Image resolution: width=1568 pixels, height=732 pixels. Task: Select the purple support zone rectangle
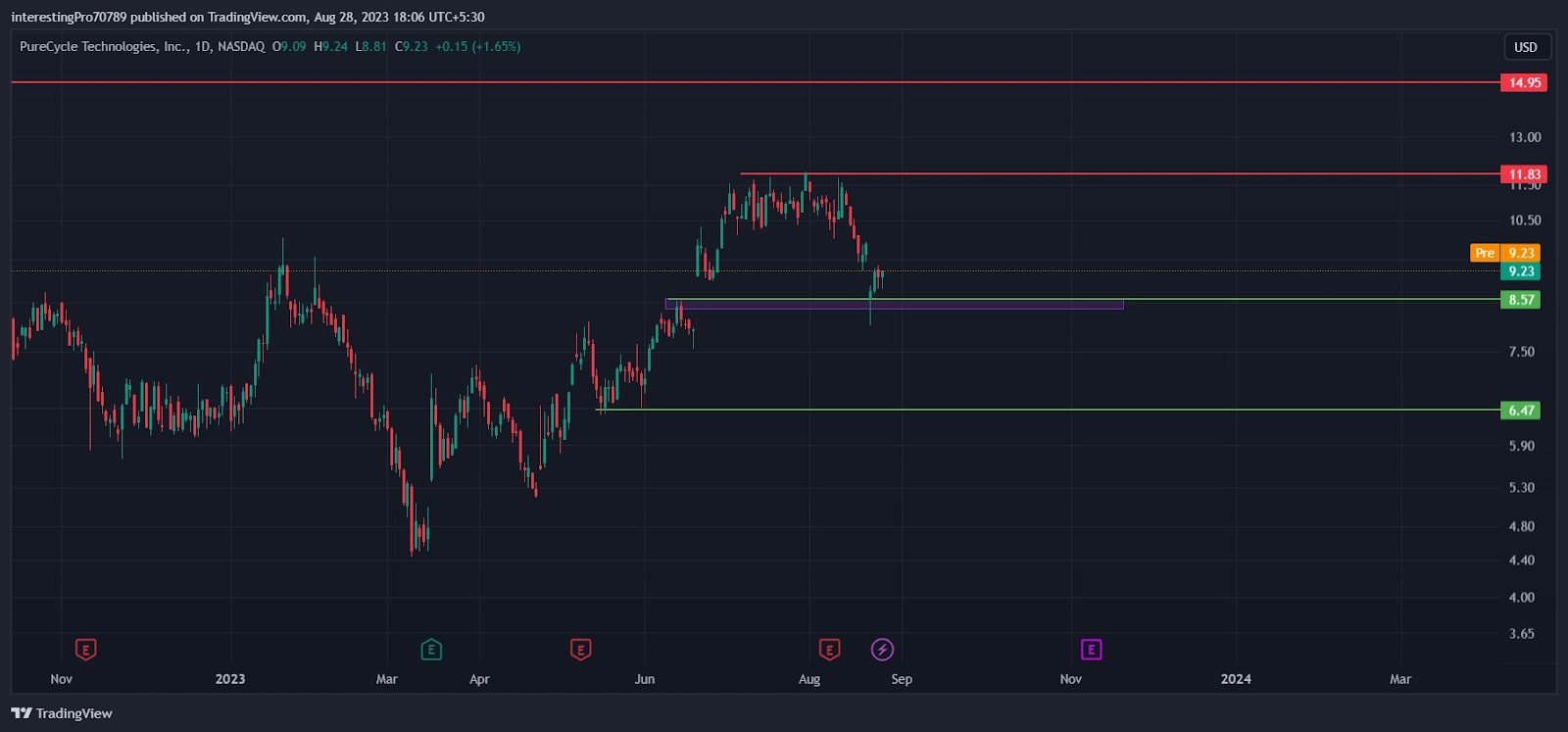pyautogui.click(x=894, y=305)
